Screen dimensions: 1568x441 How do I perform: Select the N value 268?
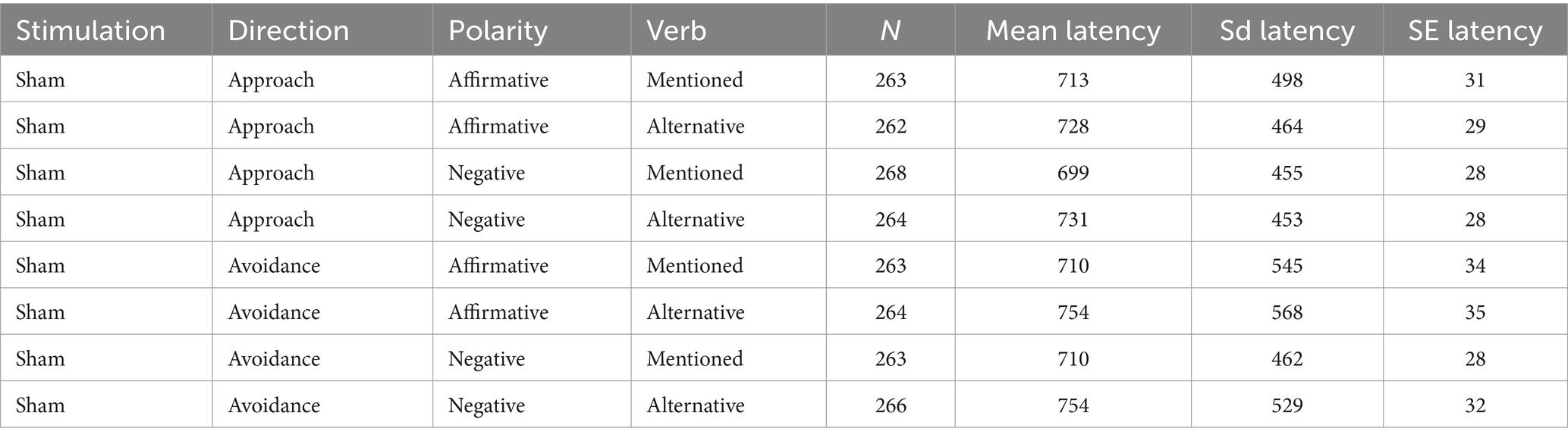click(891, 173)
